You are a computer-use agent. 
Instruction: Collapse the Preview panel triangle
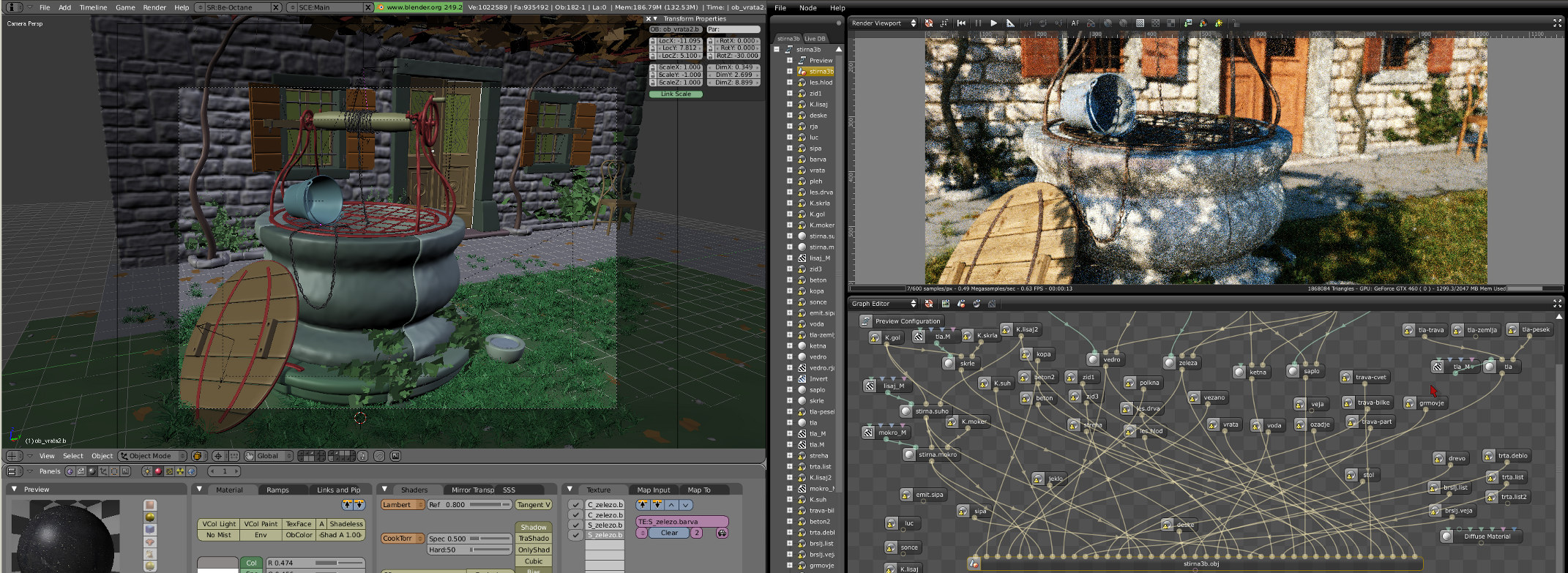point(14,489)
